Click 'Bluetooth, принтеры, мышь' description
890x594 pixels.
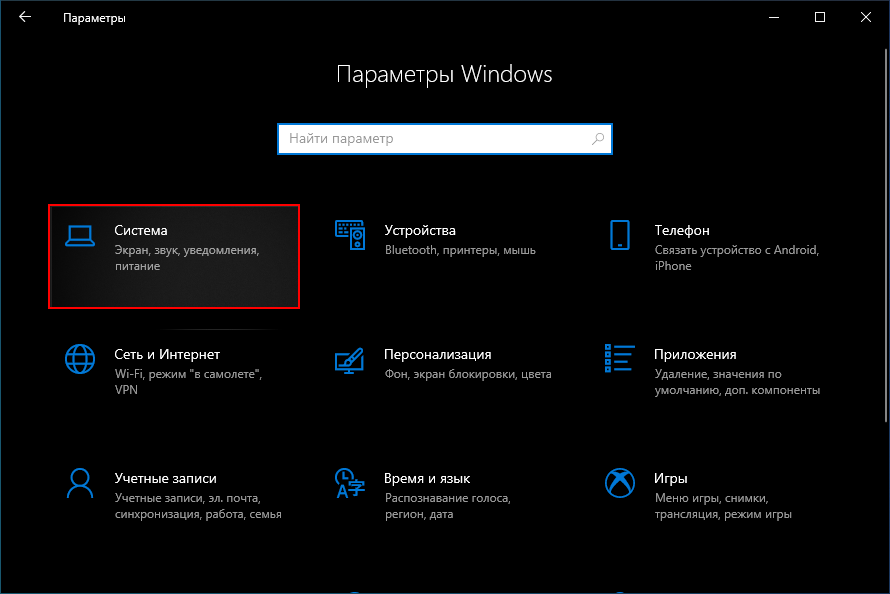[x=460, y=250]
